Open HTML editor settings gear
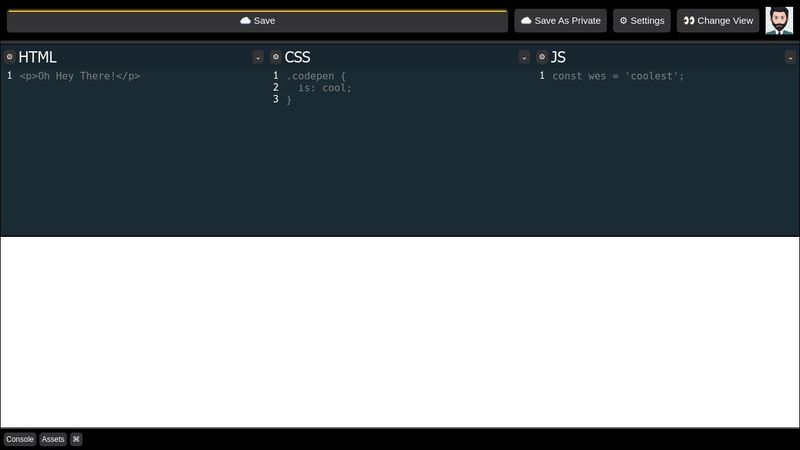800x450 pixels. [9, 57]
